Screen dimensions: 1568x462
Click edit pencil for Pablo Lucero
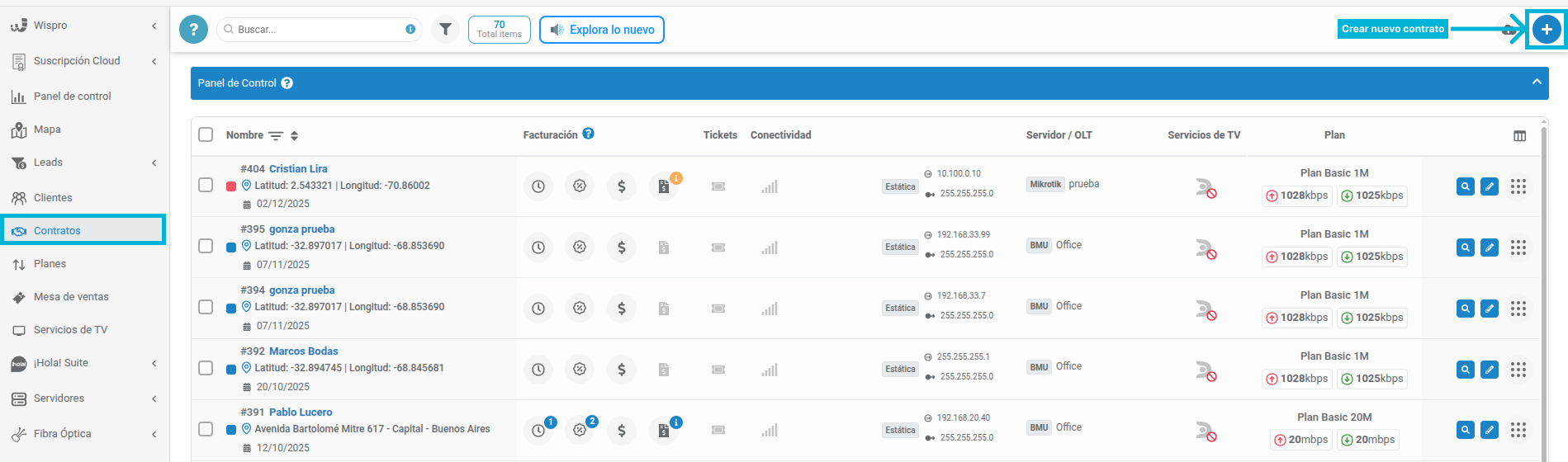(x=1490, y=430)
